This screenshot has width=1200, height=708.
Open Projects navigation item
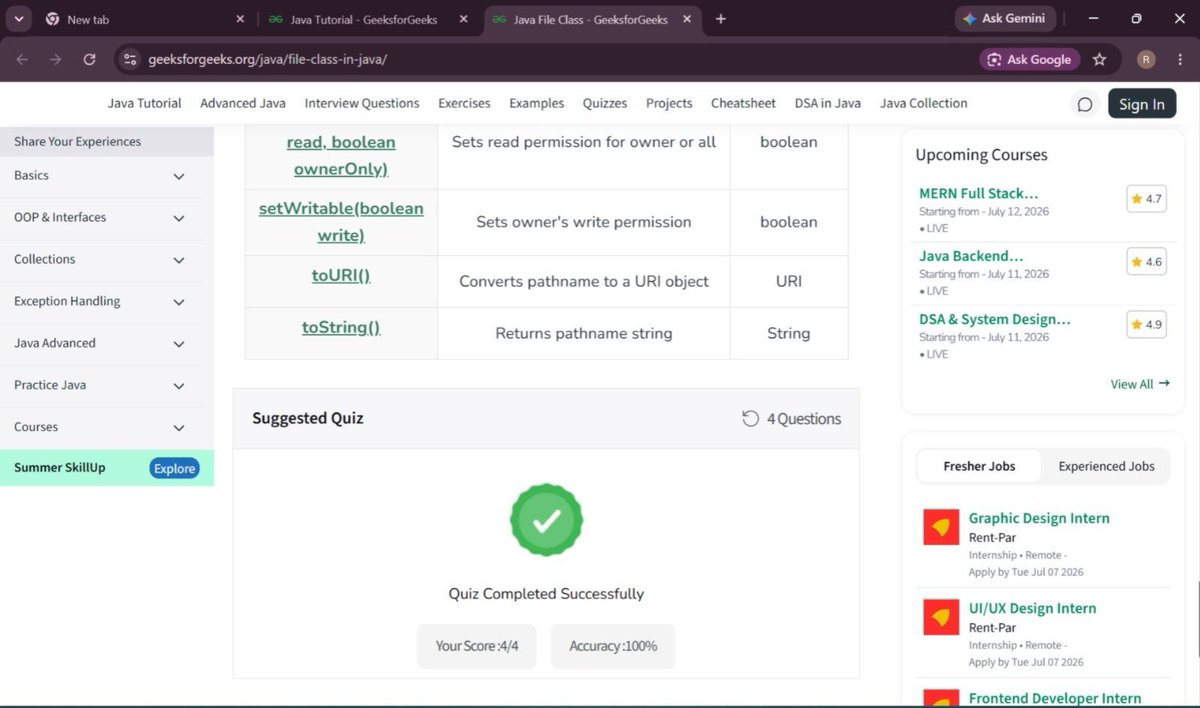(669, 103)
